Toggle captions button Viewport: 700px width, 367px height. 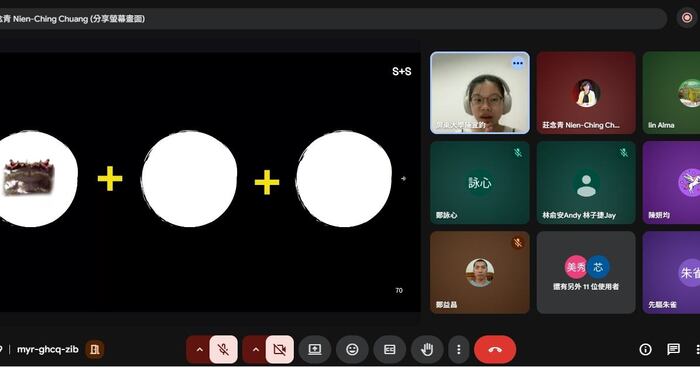click(389, 349)
